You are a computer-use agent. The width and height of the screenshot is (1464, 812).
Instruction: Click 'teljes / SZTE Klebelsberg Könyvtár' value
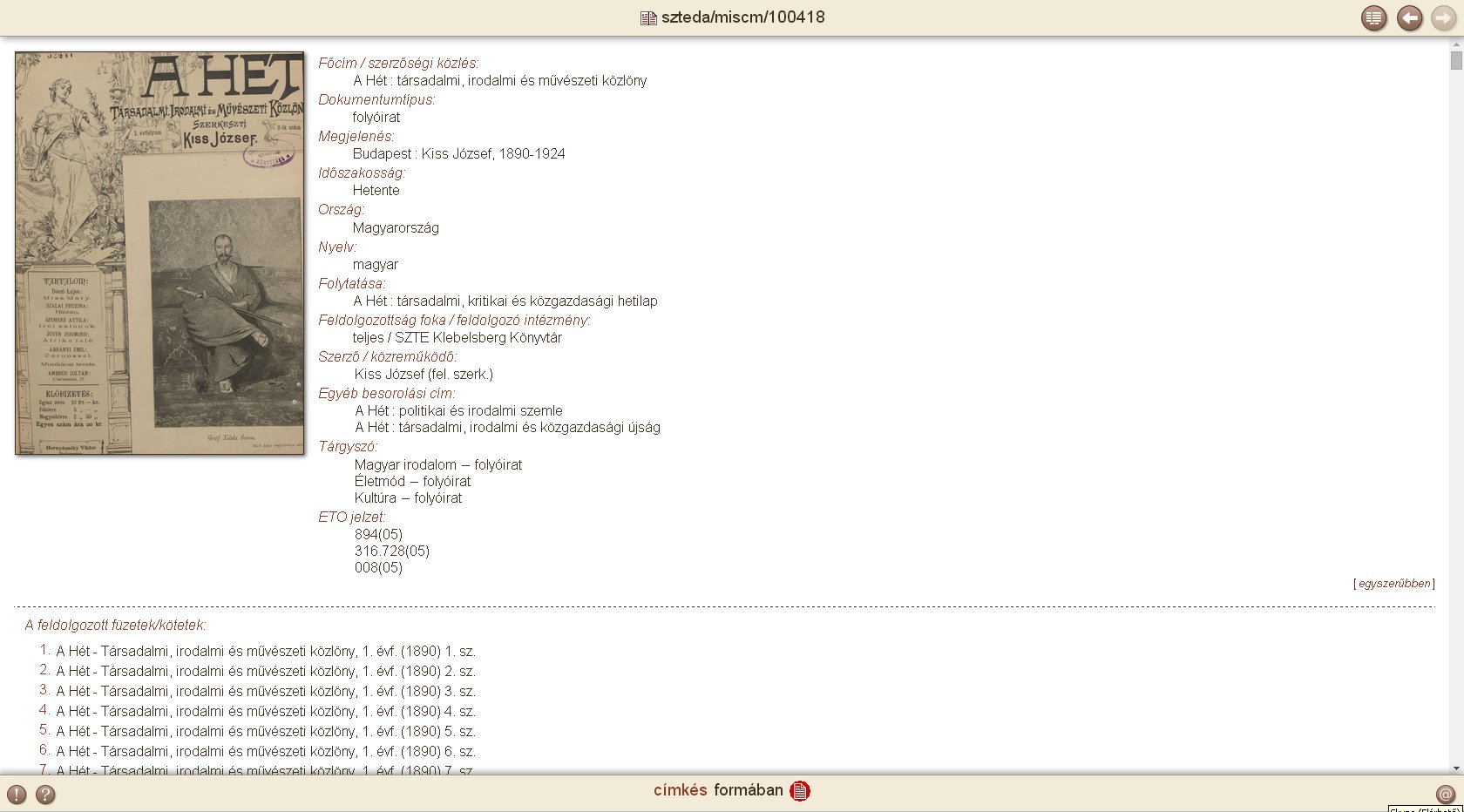coord(457,337)
